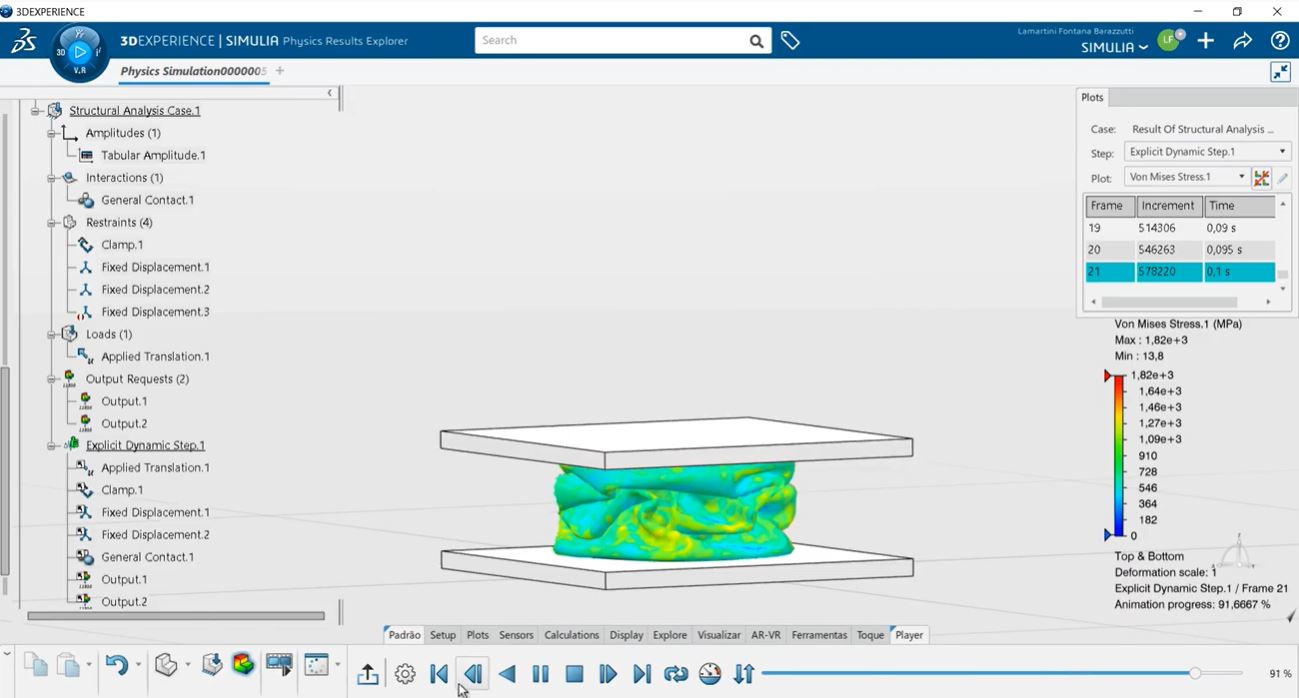Add a new tab with plus button
The image size is (1299, 698).
[x=280, y=71]
